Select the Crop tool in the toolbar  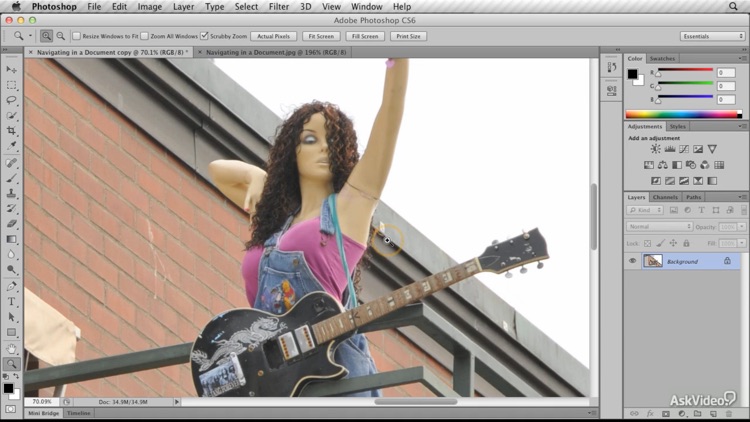point(12,131)
